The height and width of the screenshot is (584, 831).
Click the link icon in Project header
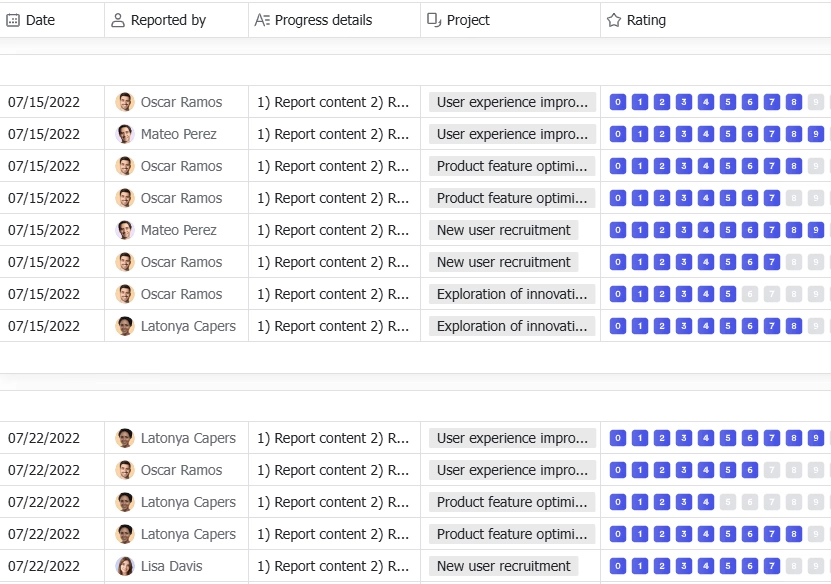[434, 20]
